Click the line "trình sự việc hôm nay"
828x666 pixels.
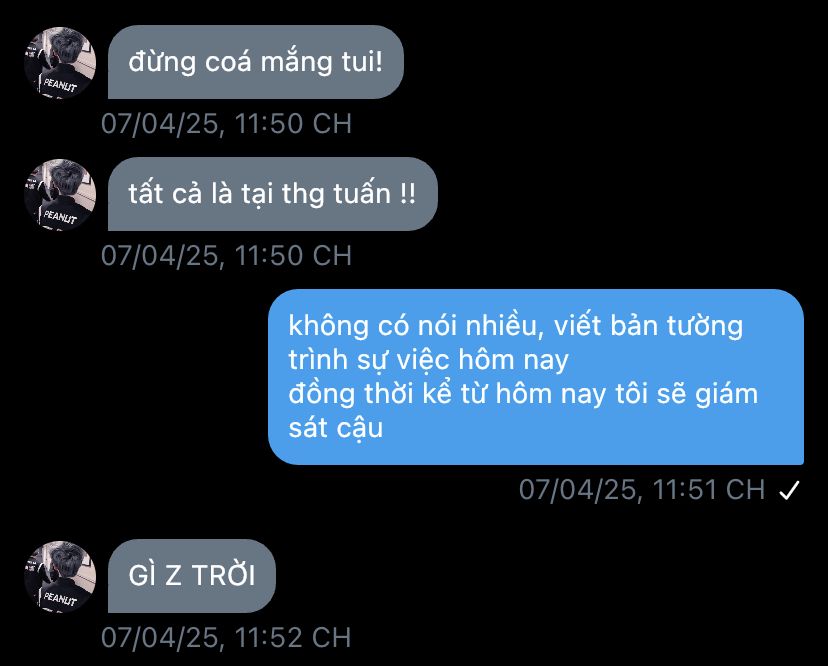pyautogui.click(x=428, y=361)
